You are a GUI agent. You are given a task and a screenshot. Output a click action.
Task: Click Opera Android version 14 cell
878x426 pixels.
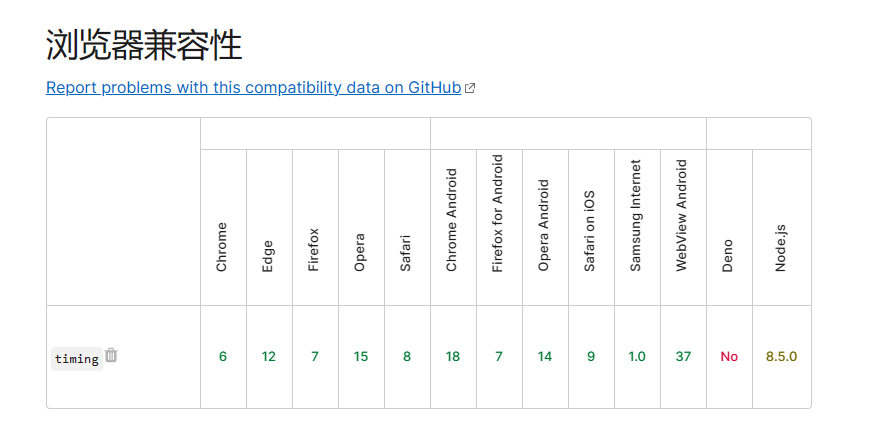click(x=545, y=357)
